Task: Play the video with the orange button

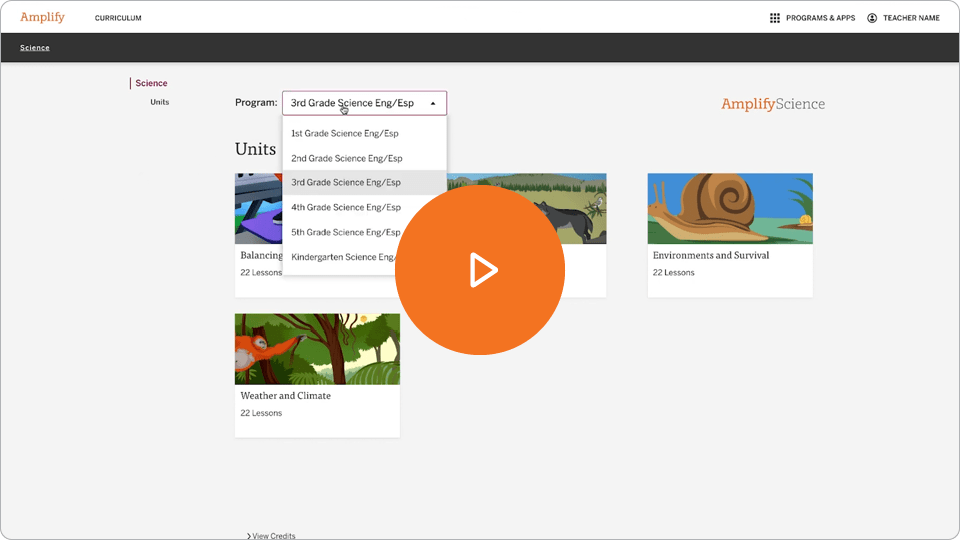Action: [x=480, y=270]
